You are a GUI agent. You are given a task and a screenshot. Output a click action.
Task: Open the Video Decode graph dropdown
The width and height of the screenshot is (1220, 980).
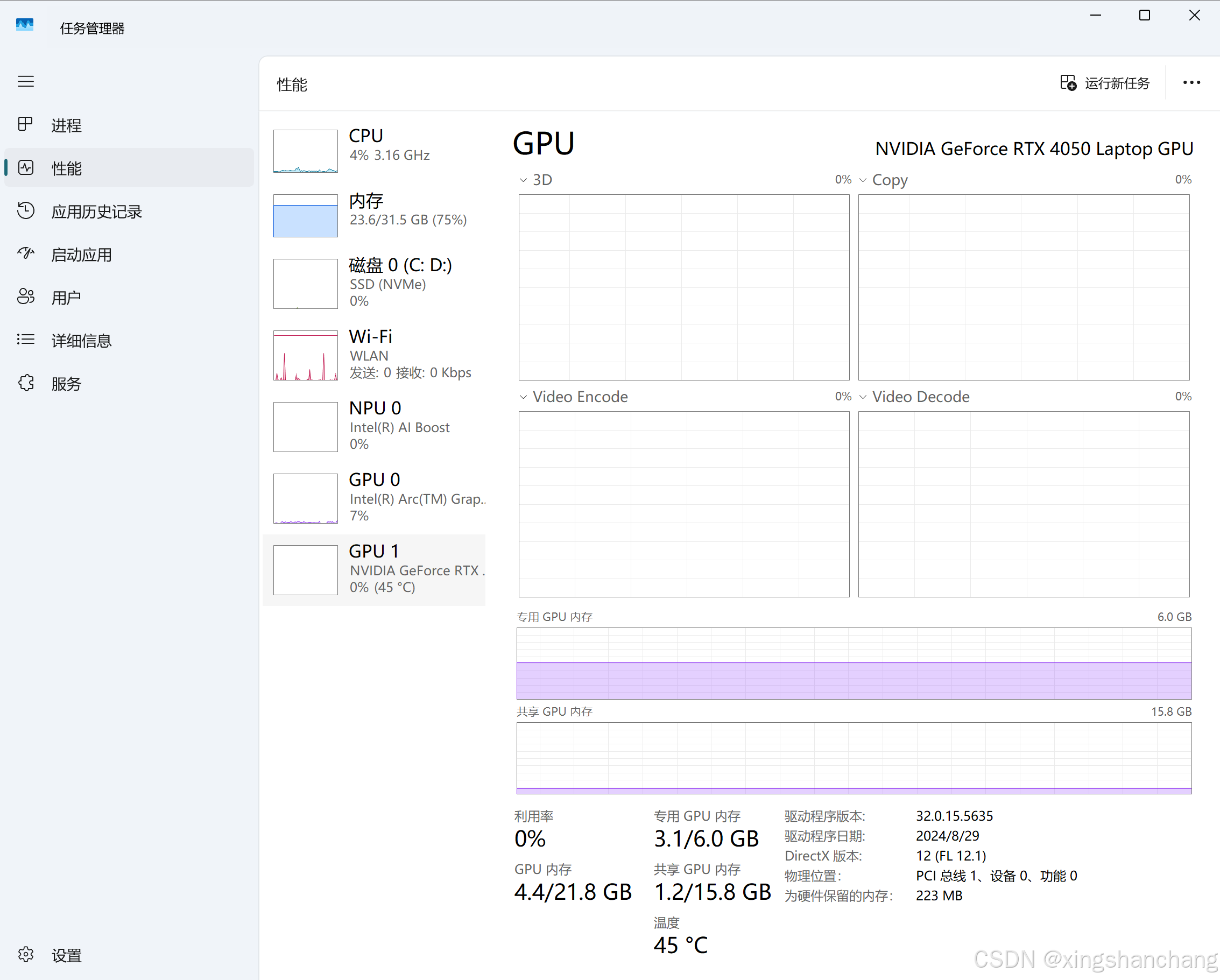pyautogui.click(x=863, y=397)
